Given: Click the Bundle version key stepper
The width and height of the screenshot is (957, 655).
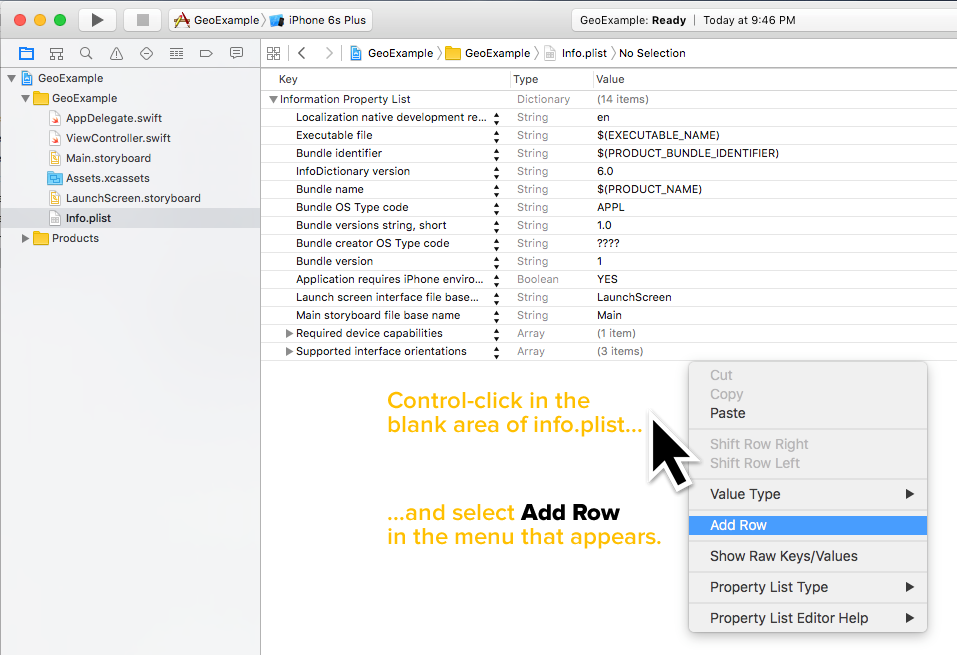Looking at the screenshot, I should (x=497, y=262).
